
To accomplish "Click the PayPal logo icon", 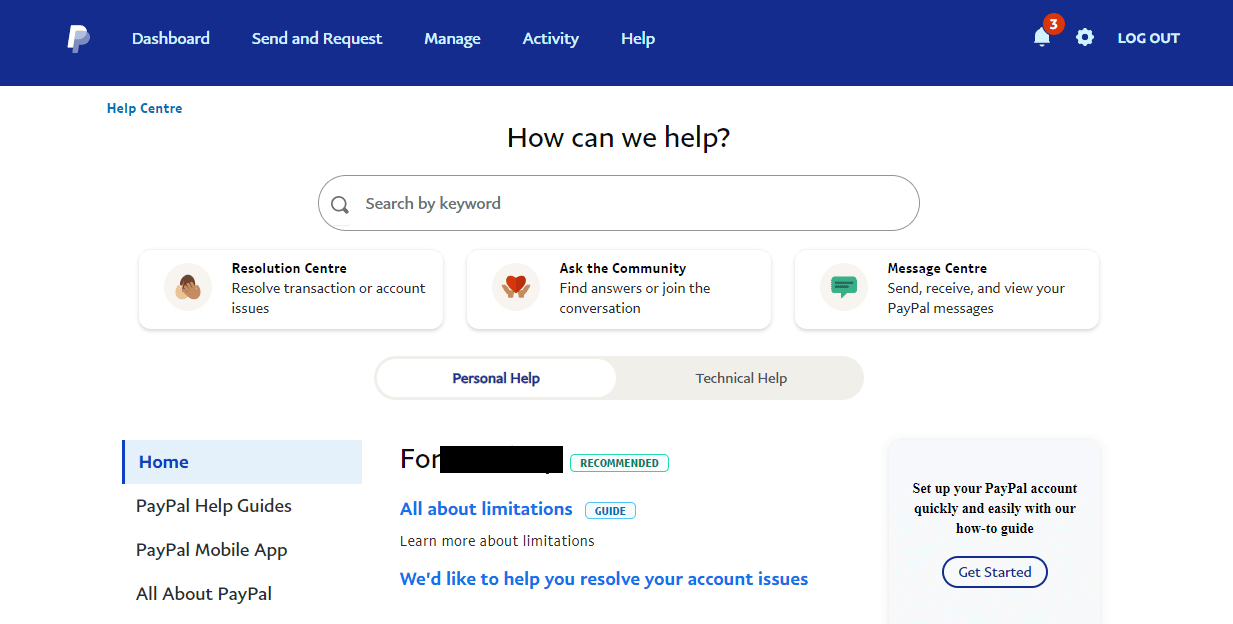I will (x=79, y=38).
